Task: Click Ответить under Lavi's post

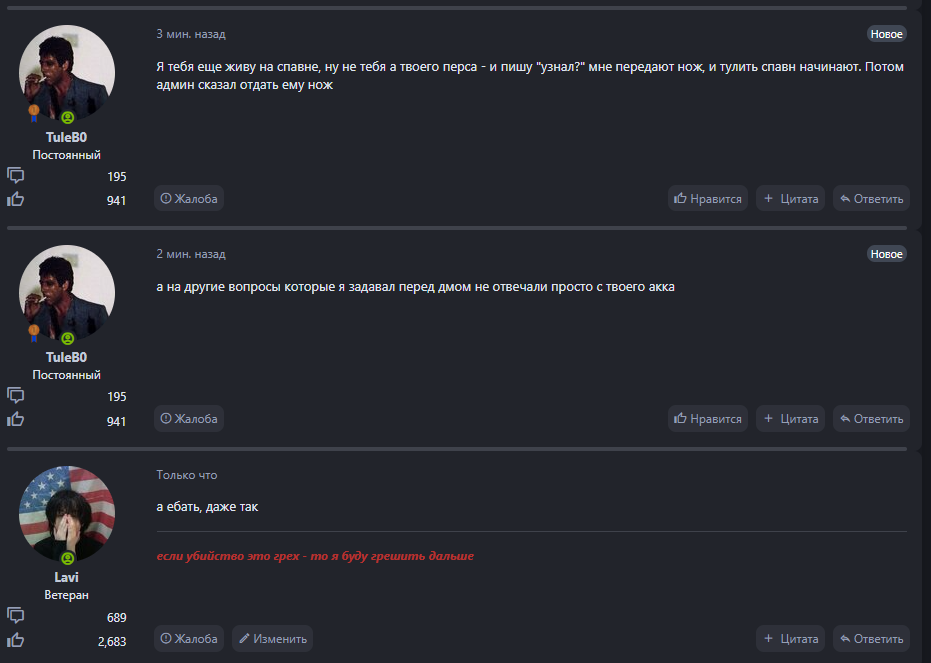Action: click(871, 638)
